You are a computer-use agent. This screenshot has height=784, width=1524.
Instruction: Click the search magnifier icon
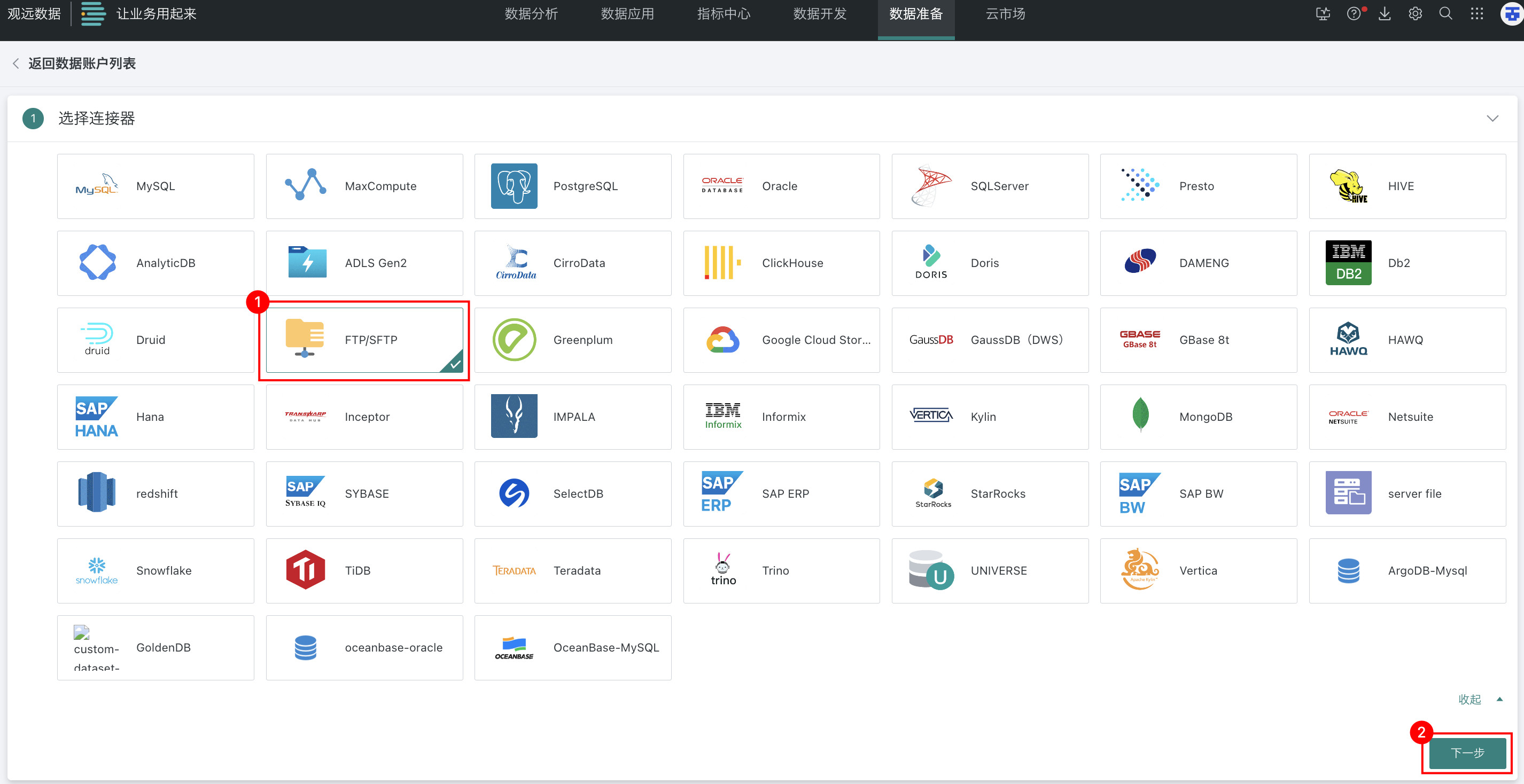1446,13
